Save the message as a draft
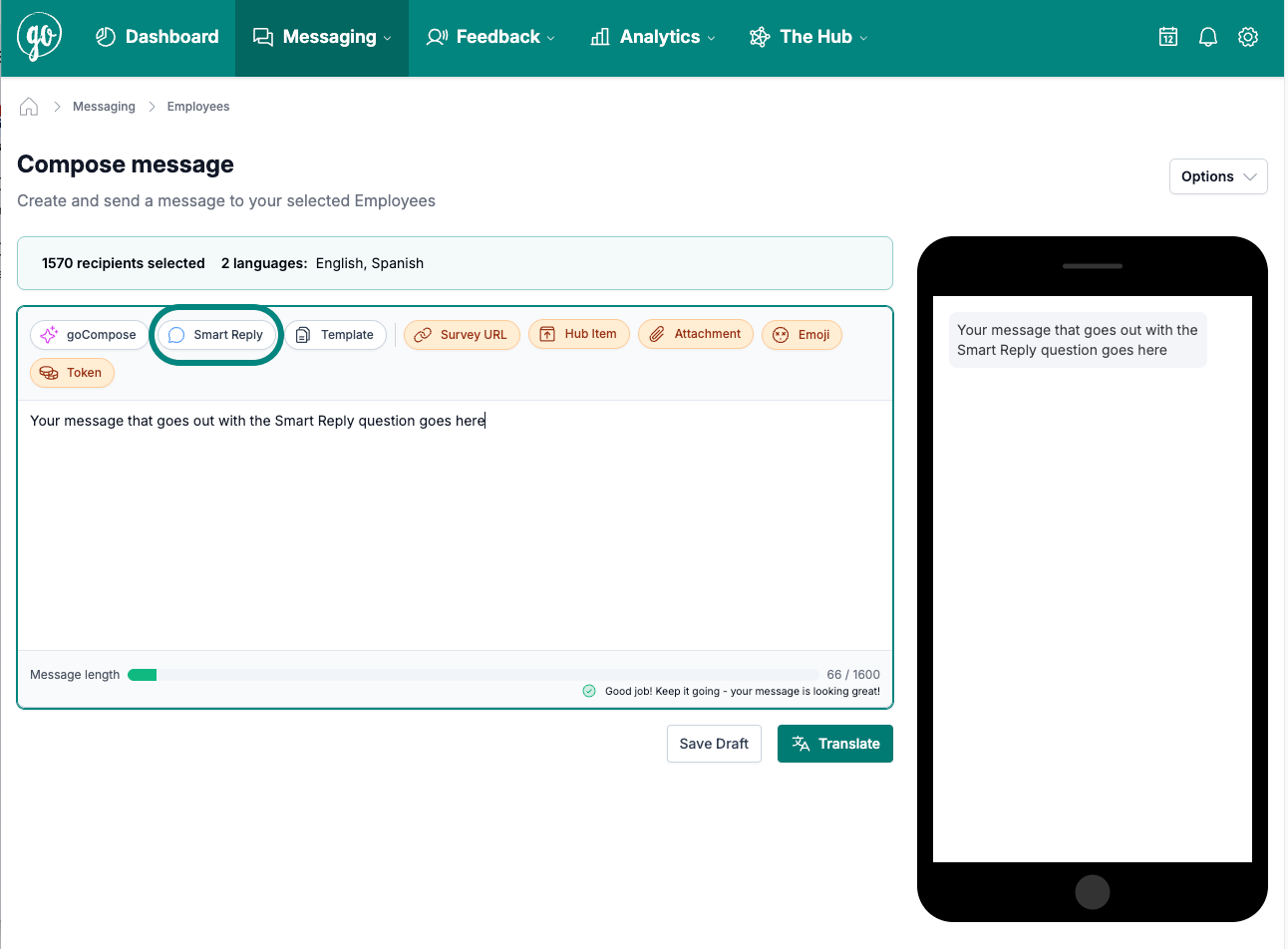The height and width of the screenshot is (949, 1288). coord(714,743)
